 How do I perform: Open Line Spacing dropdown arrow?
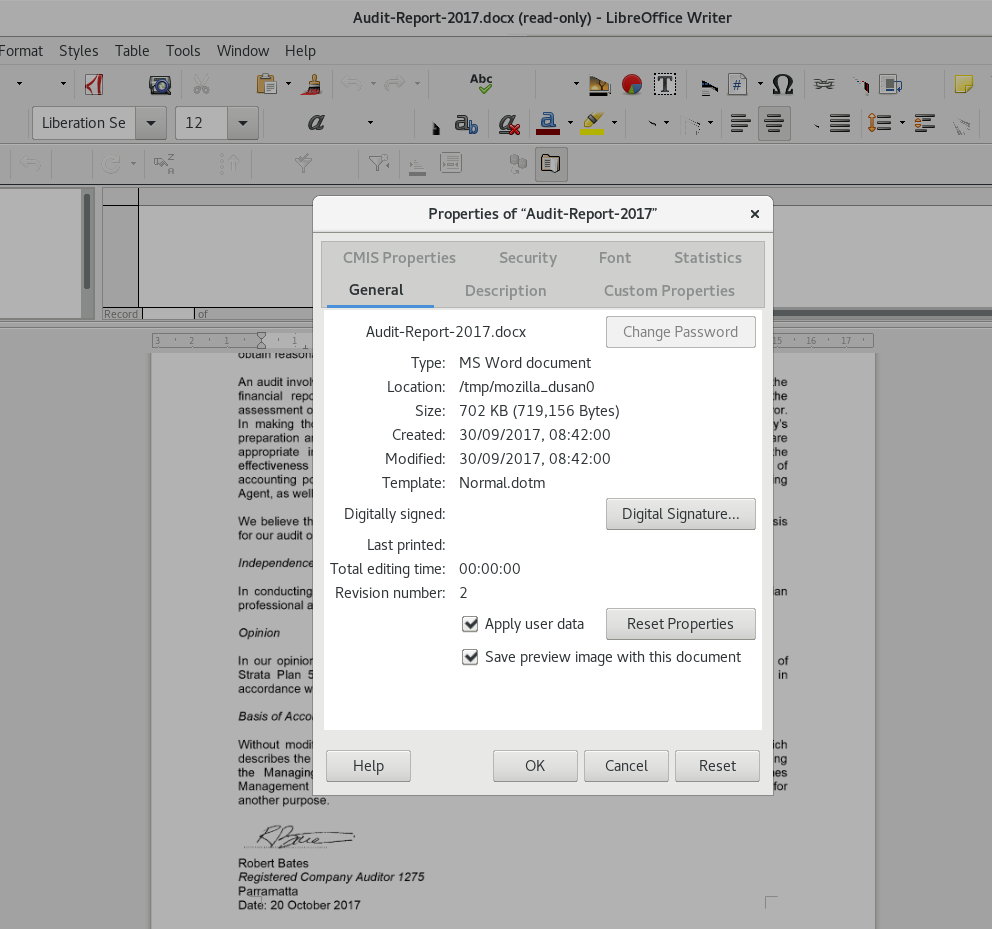point(902,123)
